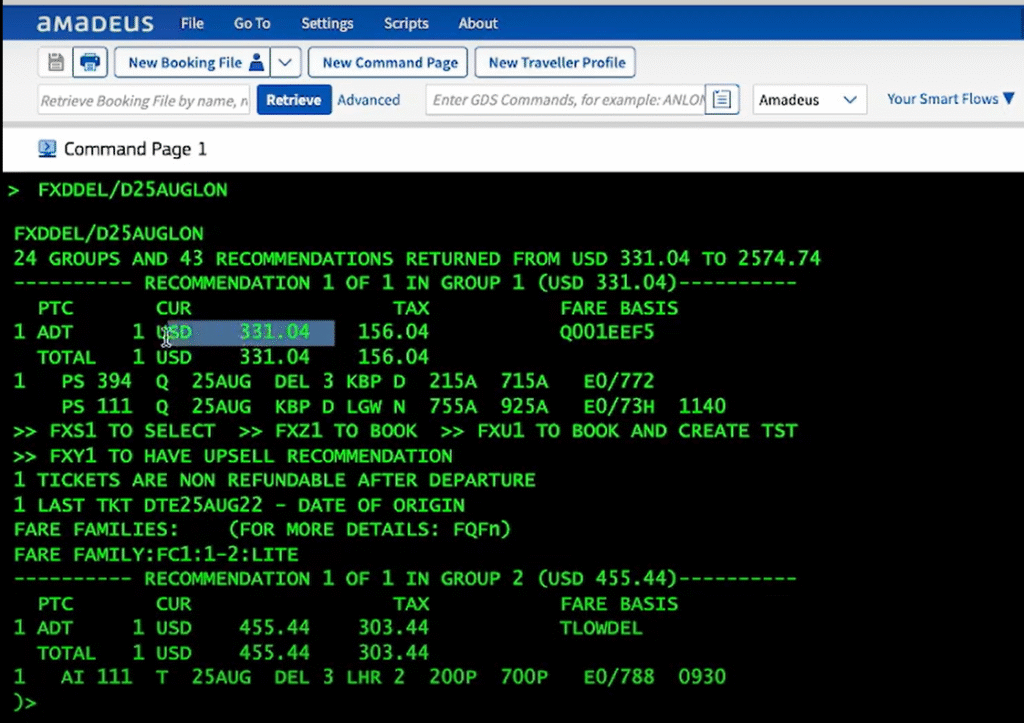Screen dimensions: 1024x723
Task: Click fare basis TLOWDEL
Action: click(x=601, y=628)
